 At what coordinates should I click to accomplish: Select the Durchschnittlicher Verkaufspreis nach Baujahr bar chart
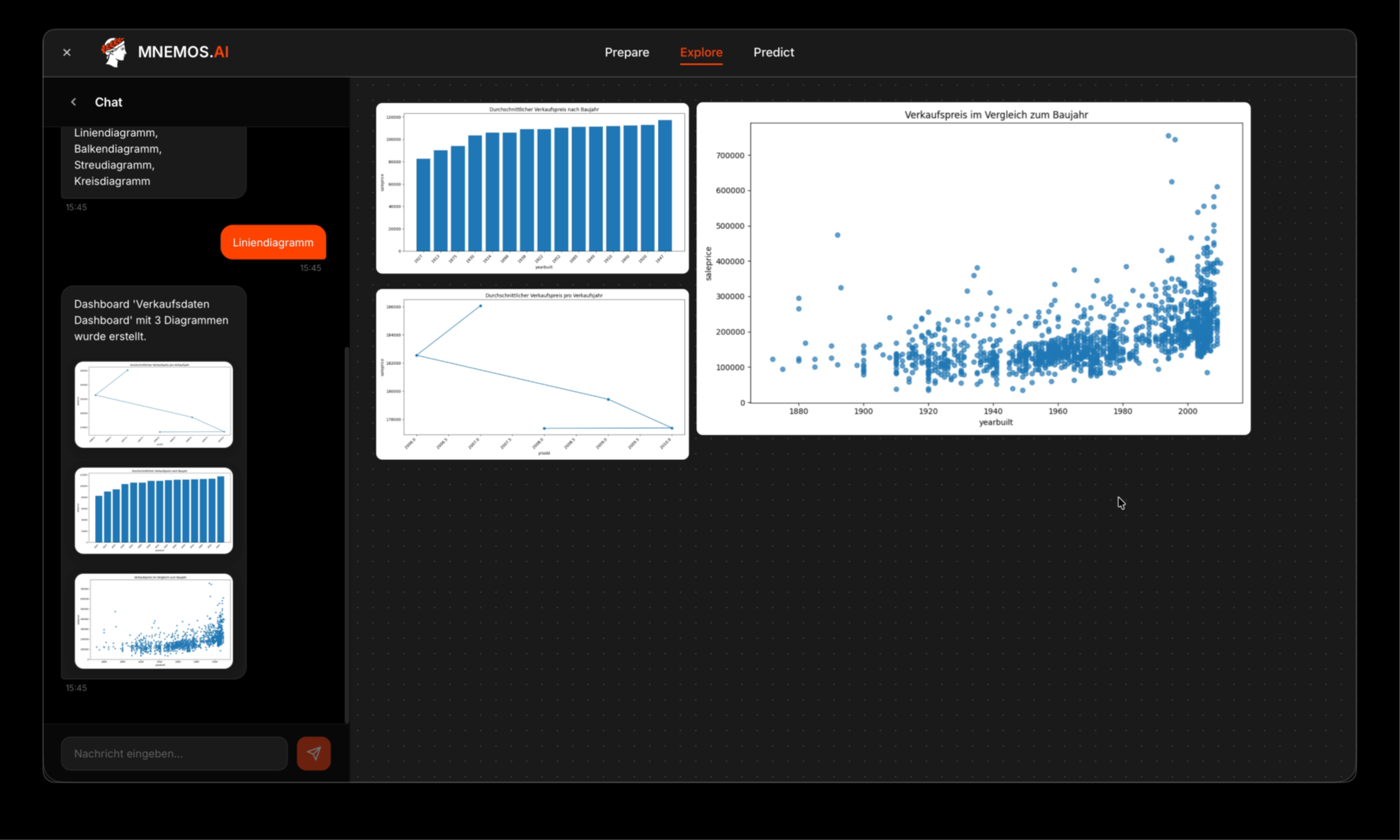point(532,188)
